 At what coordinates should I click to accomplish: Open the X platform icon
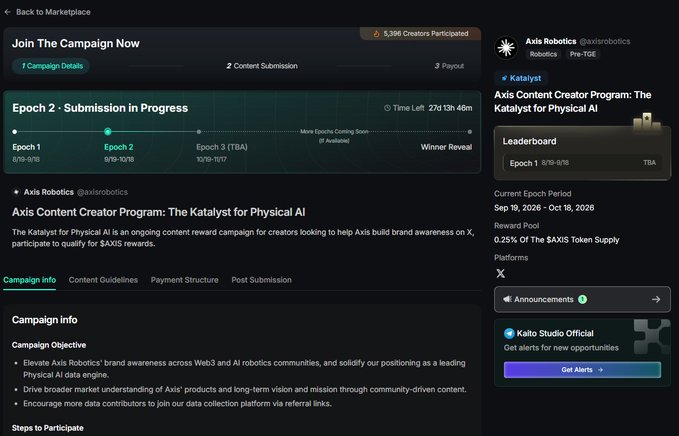501,273
